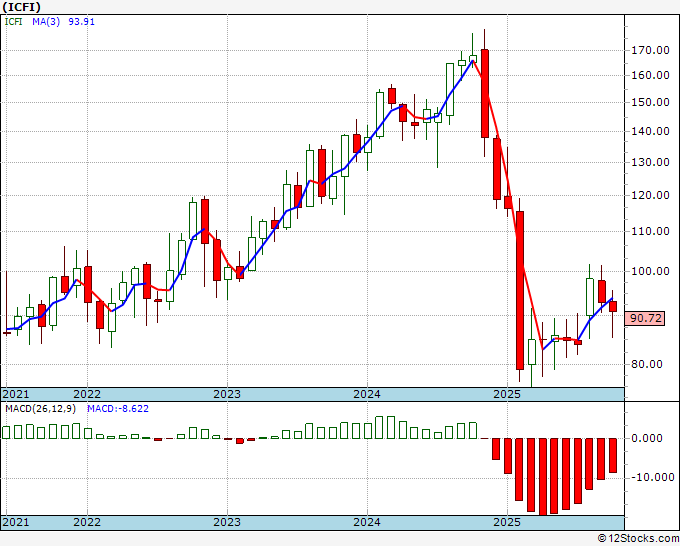Click 2023 on the price chart time axis
680x546 pixels.
click(227, 394)
